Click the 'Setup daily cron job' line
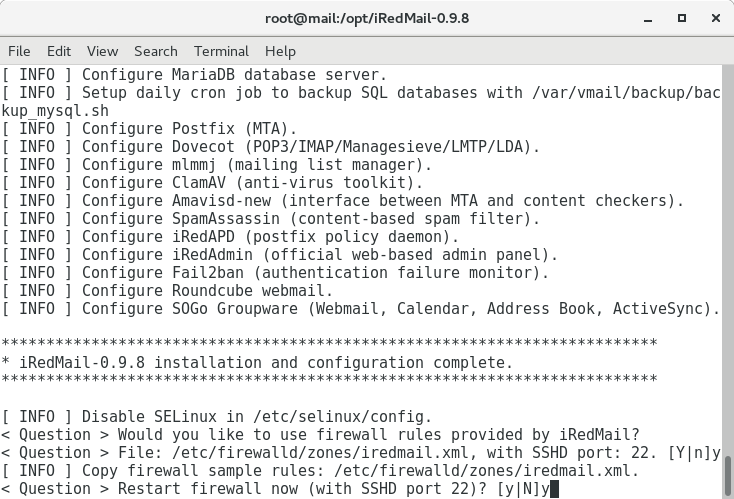The image size is (734, 499). click(361, 93)
